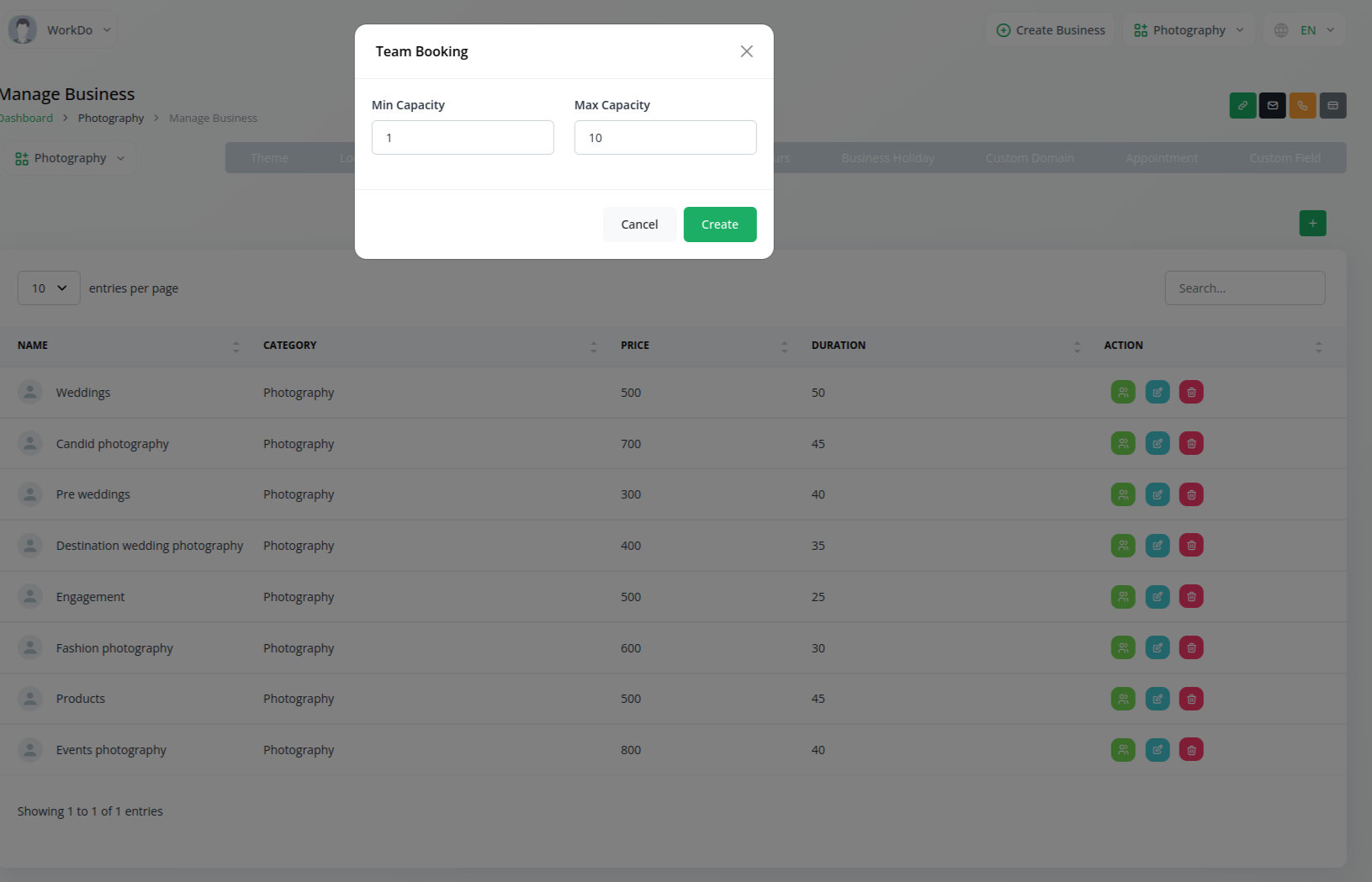Screen dimensions: 1372x882
Task: Delete the Fashion photography service
Action: point(1191,647)
